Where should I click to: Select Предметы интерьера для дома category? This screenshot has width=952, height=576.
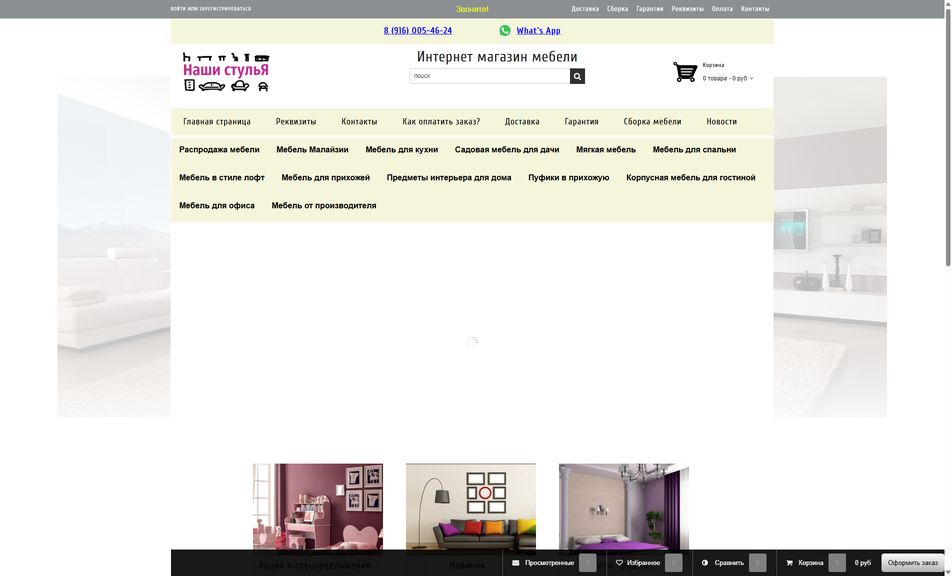pos(449,177)
